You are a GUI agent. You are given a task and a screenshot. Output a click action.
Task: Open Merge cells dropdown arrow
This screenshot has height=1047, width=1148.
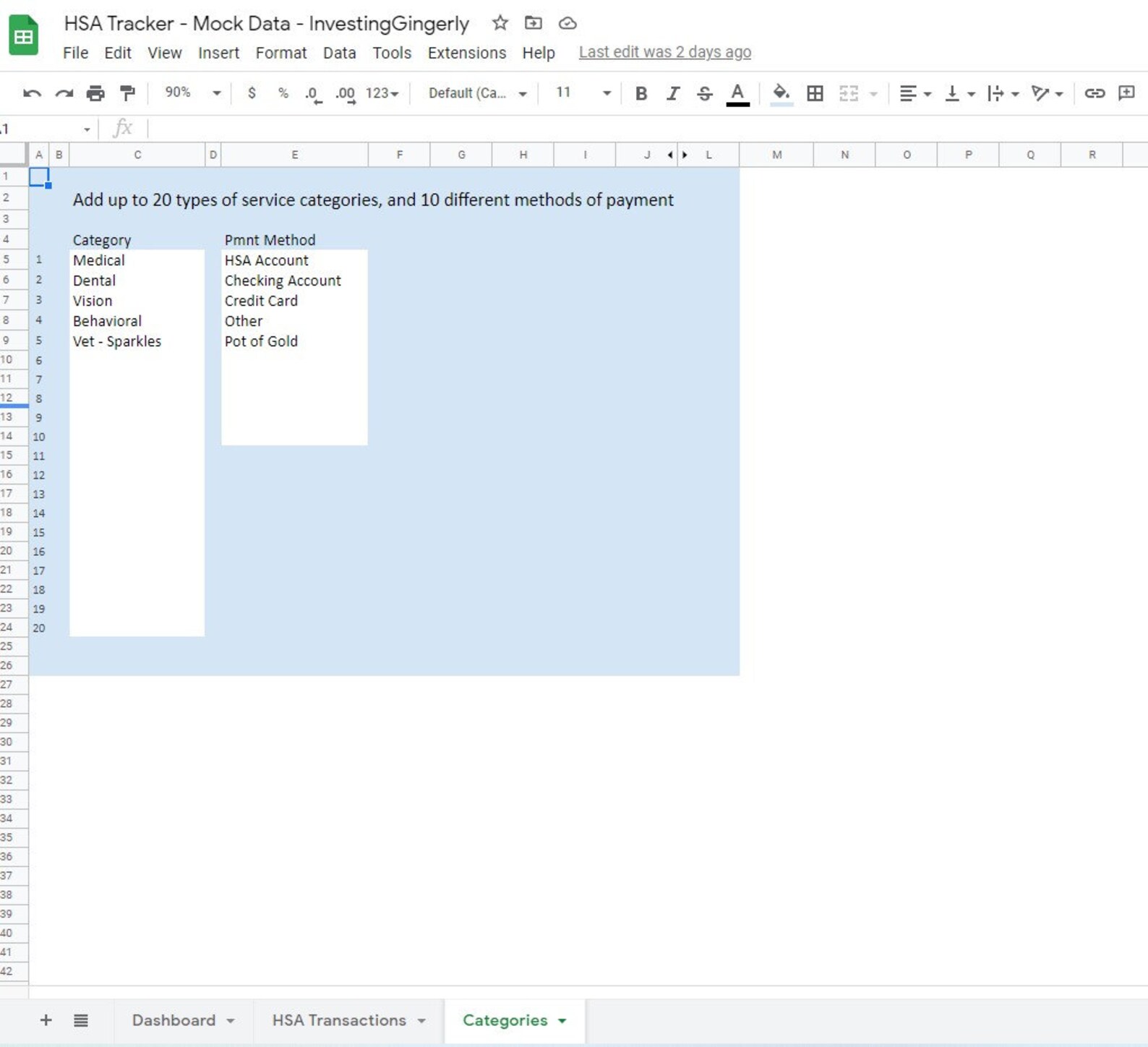pos(873,94)
